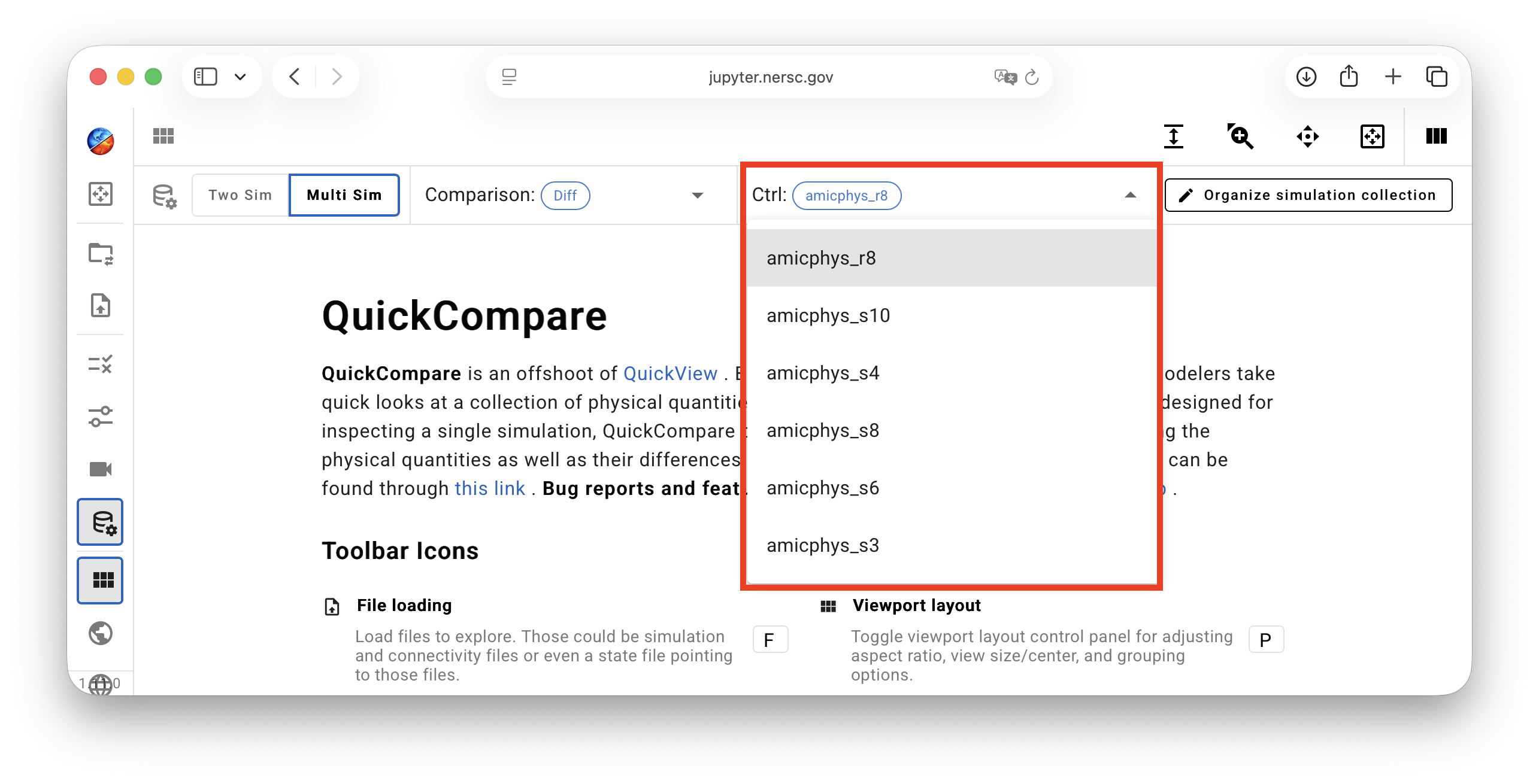This screenshot has height=784, width=1539.
Task: Open the folder swap icon in sidebar
Action: coord(100,254)
